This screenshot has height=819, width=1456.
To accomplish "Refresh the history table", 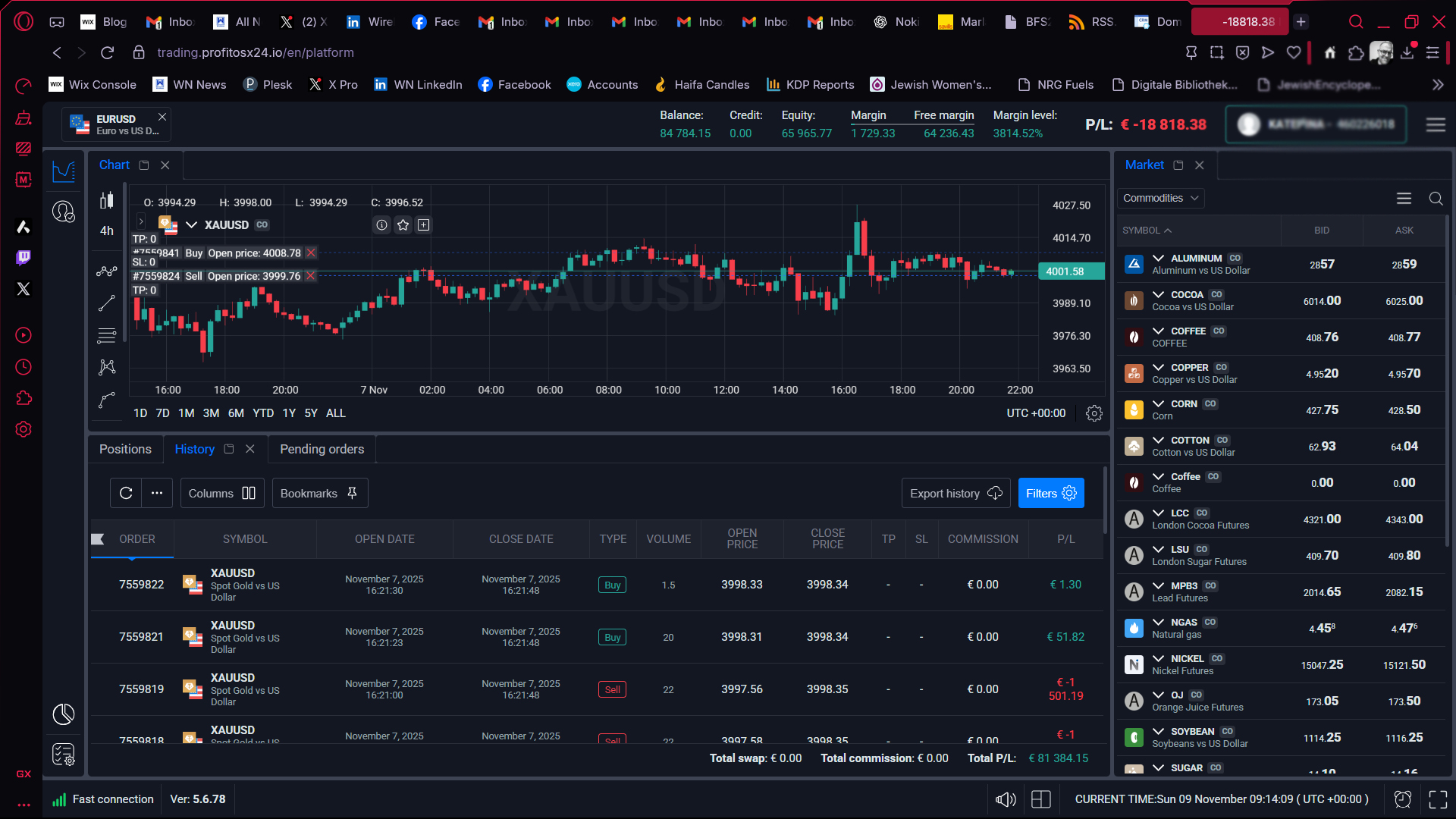I will click(126, 493).
